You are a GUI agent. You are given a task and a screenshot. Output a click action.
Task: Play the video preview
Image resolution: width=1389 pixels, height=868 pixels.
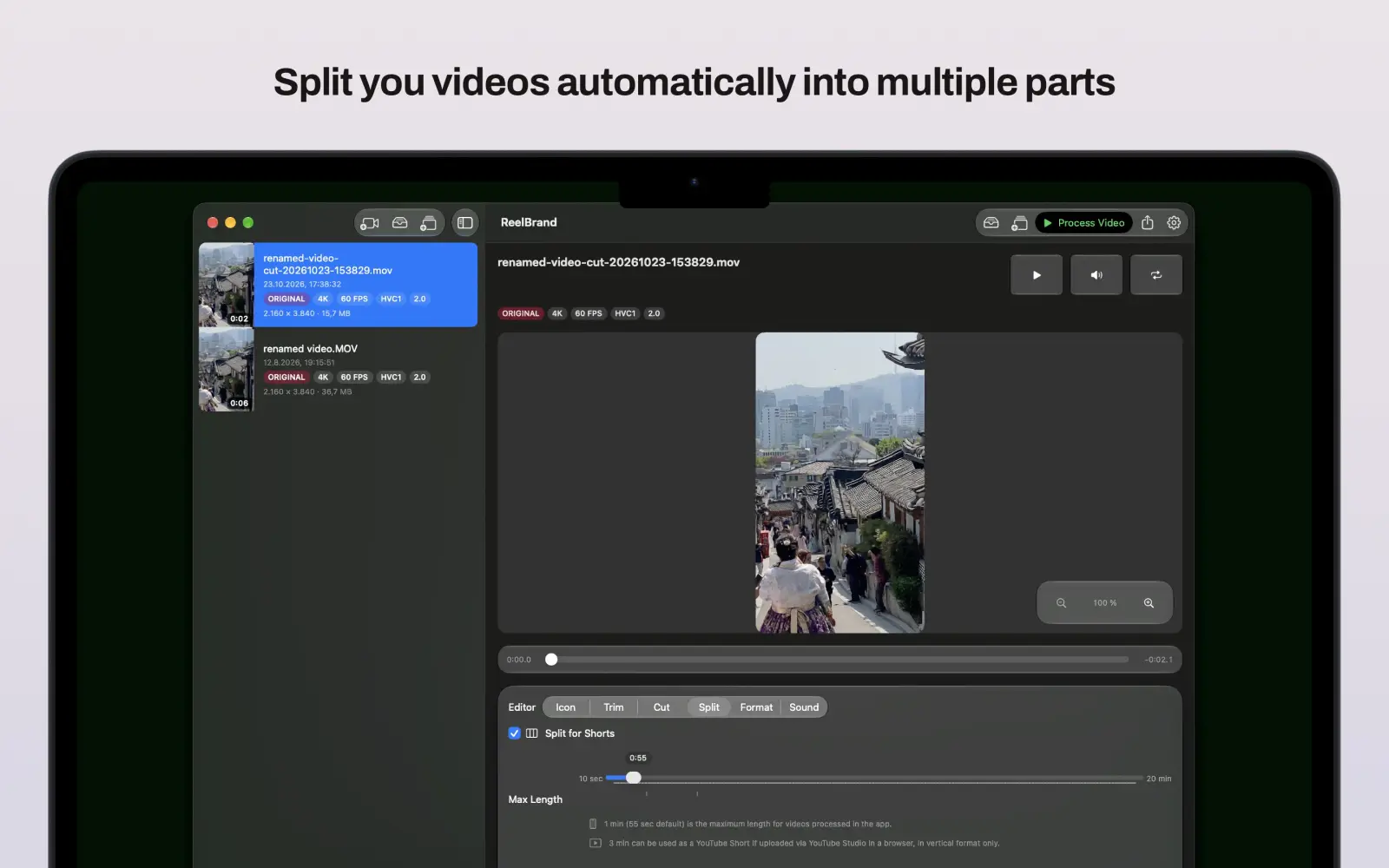pyautogui.click(x=1037, y=275)
